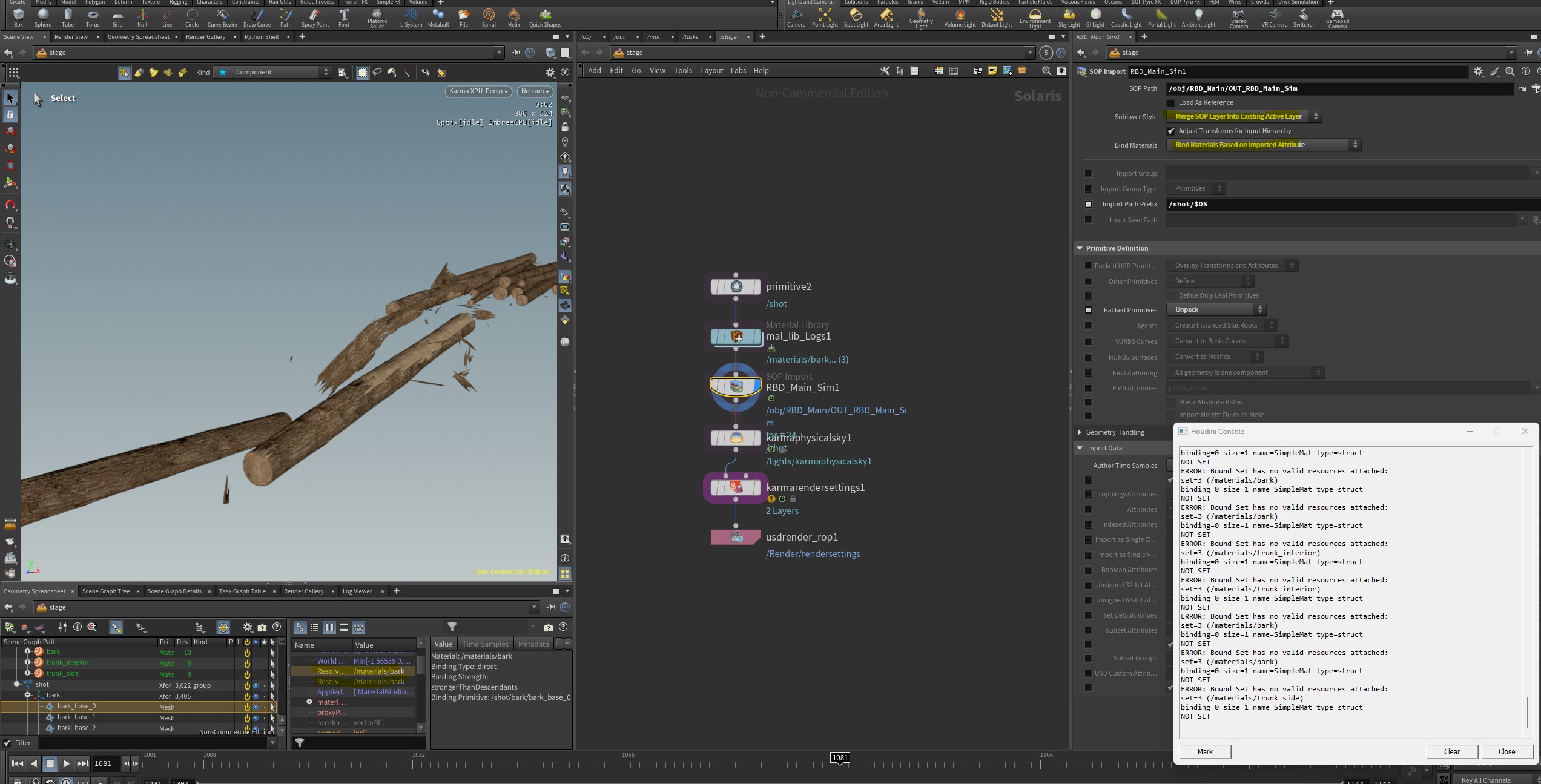Click the Mark button in console
Image resolution: width=1541 pixels, height=784 pixels.
click(1205, 751)
